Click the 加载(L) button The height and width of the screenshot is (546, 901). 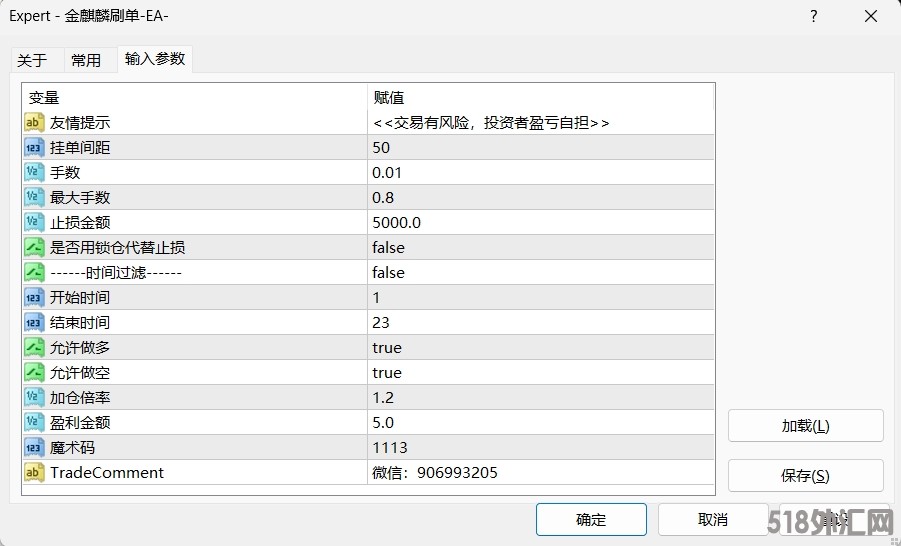tap(805, 426)
